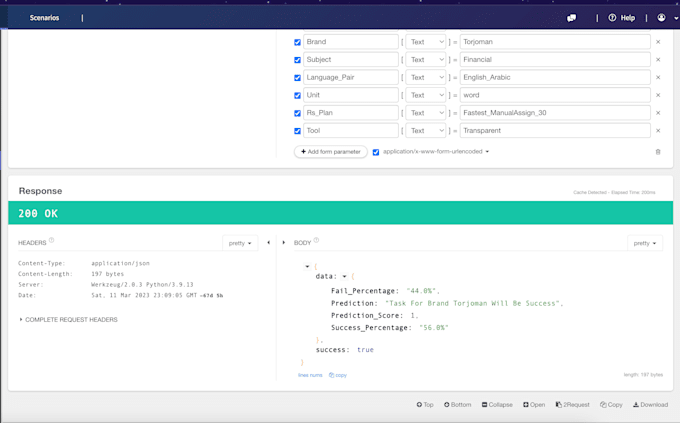Open the chat messages icon in top bar
Viewport: 680px width, 423px height.
(x=572, y=18)
